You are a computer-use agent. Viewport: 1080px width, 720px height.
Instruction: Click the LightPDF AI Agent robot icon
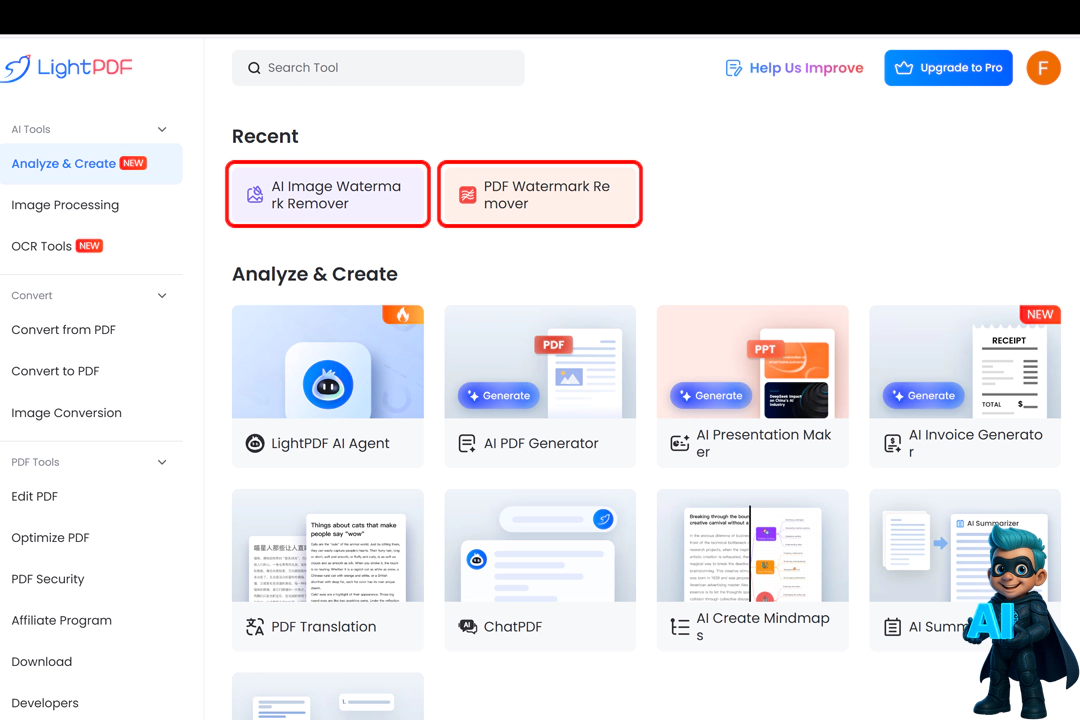(x=255, y=444)
